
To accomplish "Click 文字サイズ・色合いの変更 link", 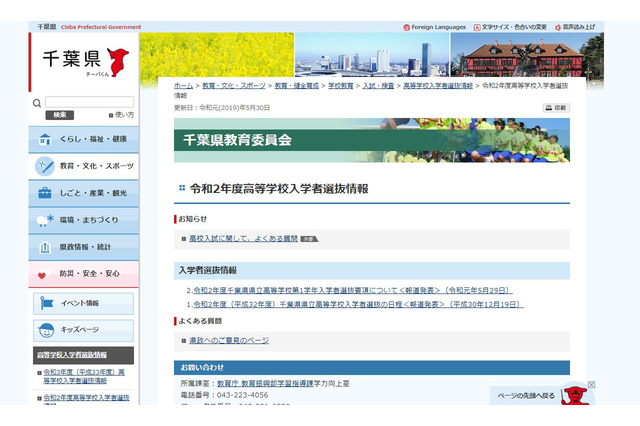I will (x=514, y=27).
